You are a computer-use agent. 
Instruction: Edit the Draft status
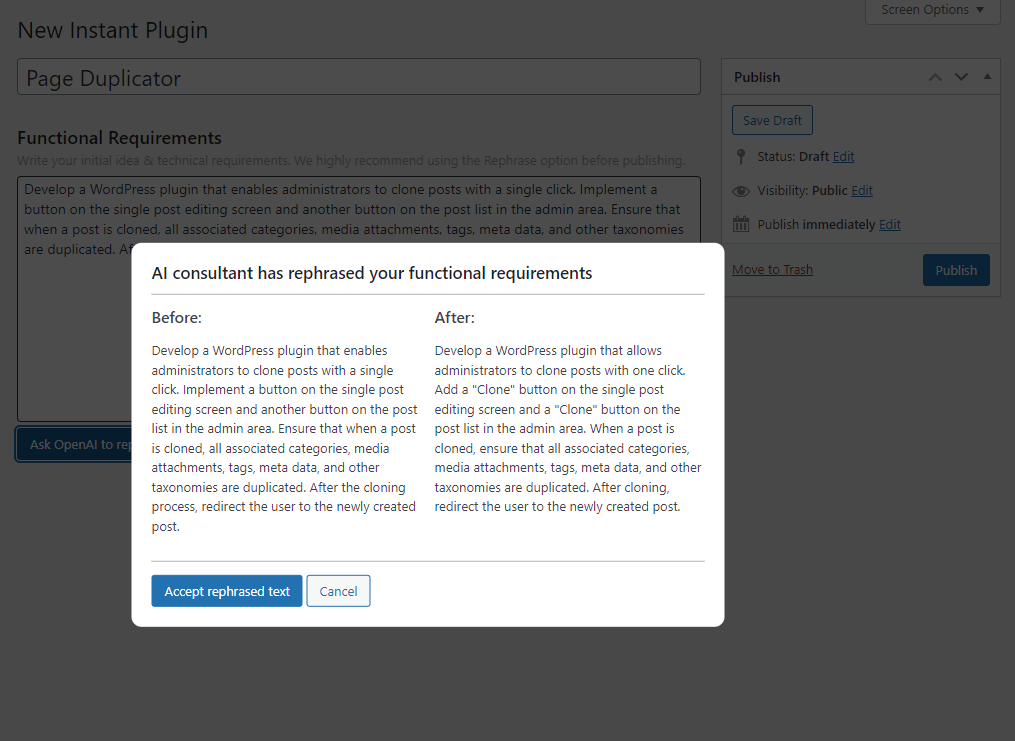tap(843, 156)
